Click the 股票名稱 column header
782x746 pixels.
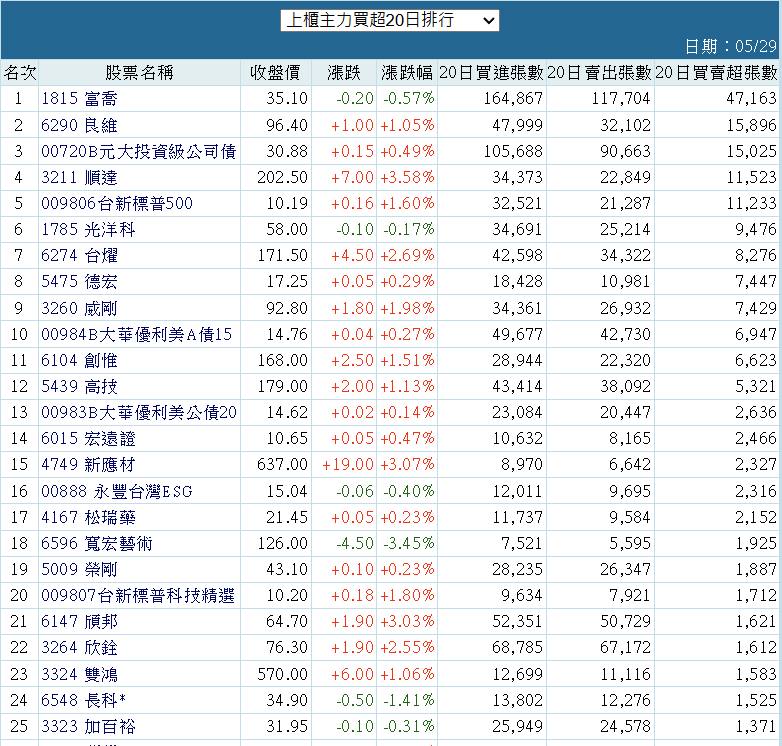[x=139, y=73]
